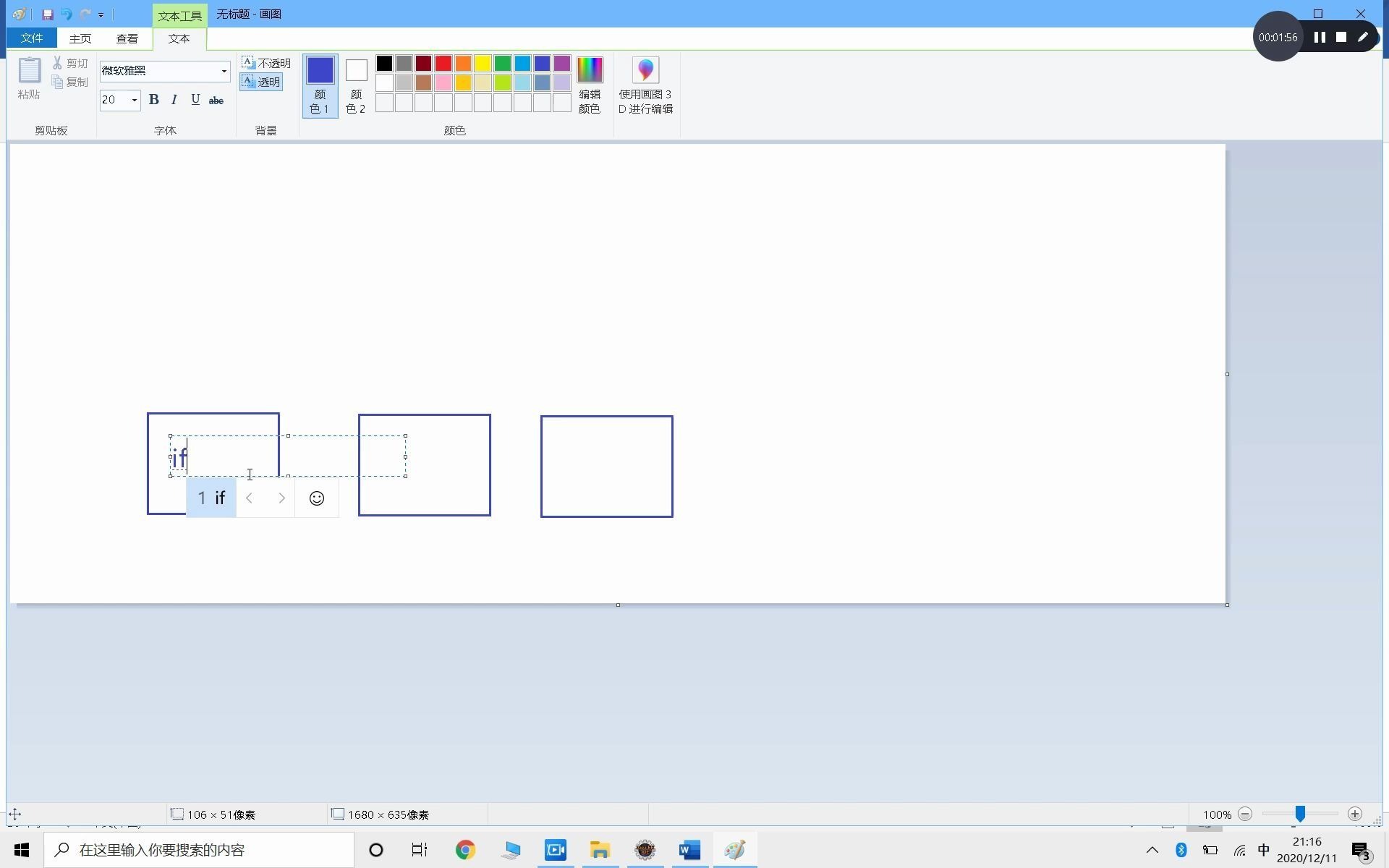Pick the red color swatch

[x=443, y=64]
